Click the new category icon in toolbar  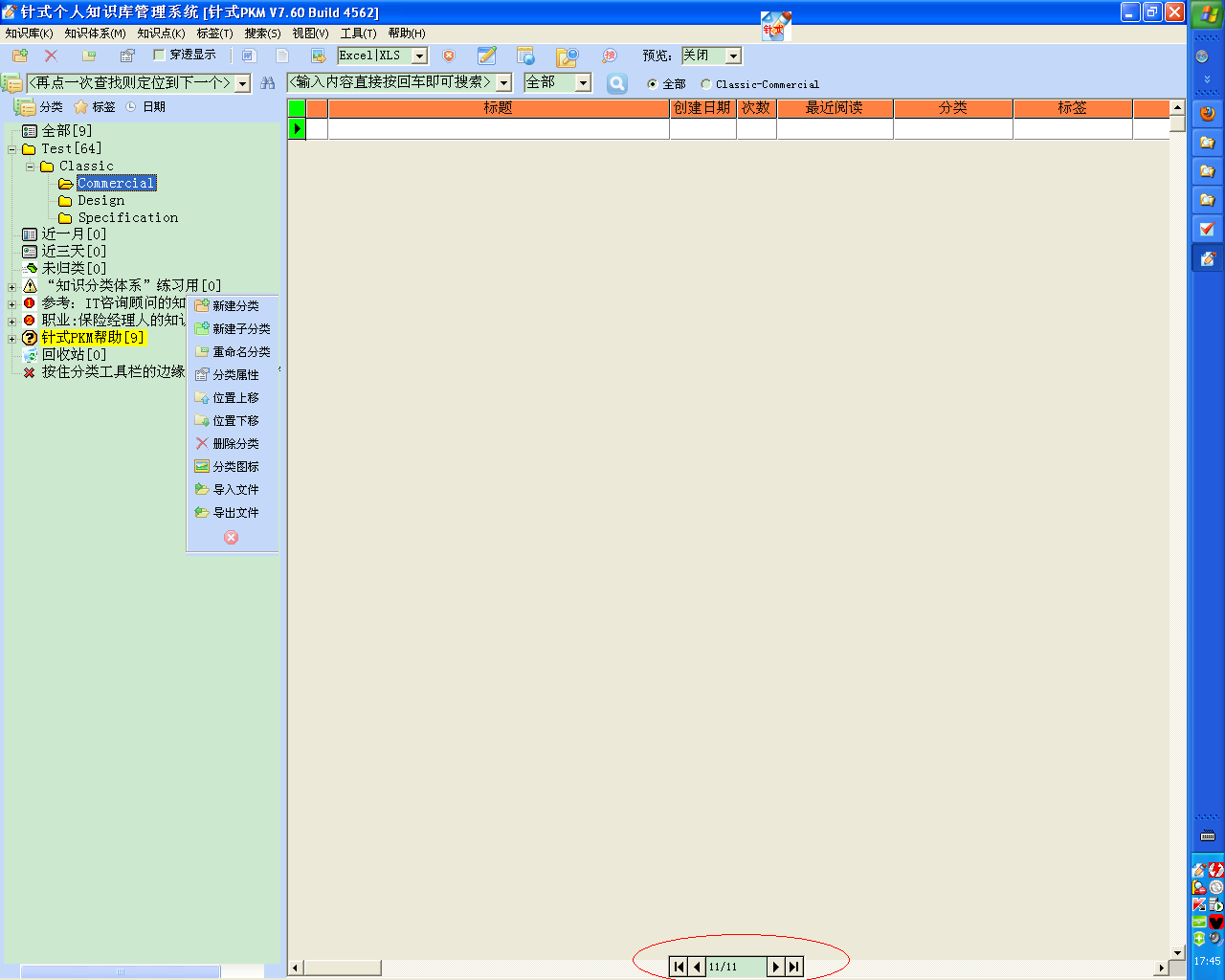[20, 56]
